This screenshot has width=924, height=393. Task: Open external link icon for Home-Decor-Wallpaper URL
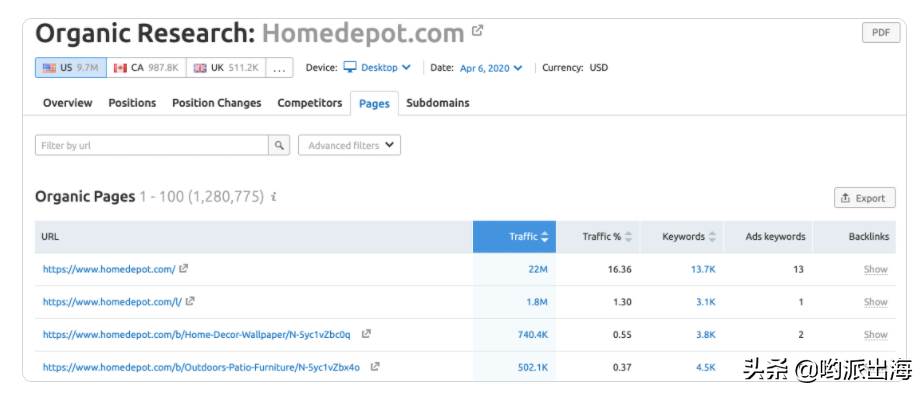(x=366, y=333)
